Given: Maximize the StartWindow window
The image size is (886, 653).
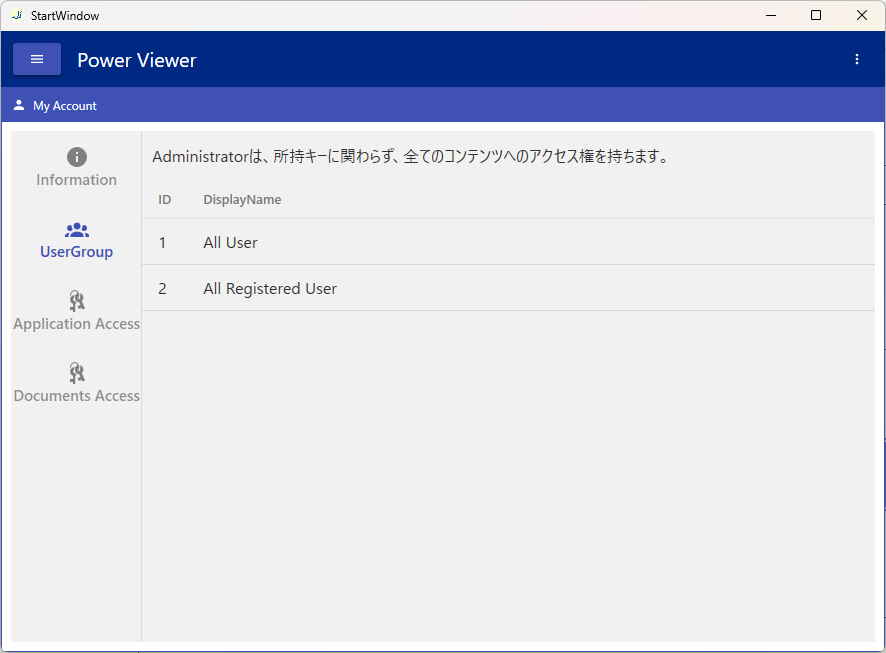Looking at the screenshot, I should coord(816,15).
